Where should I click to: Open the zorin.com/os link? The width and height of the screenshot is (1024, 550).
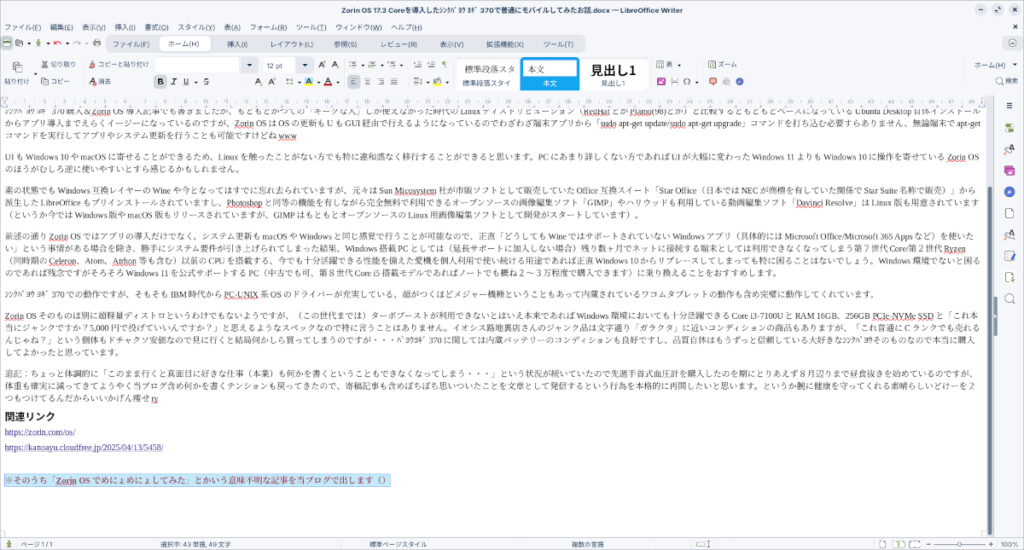point(40,432)
